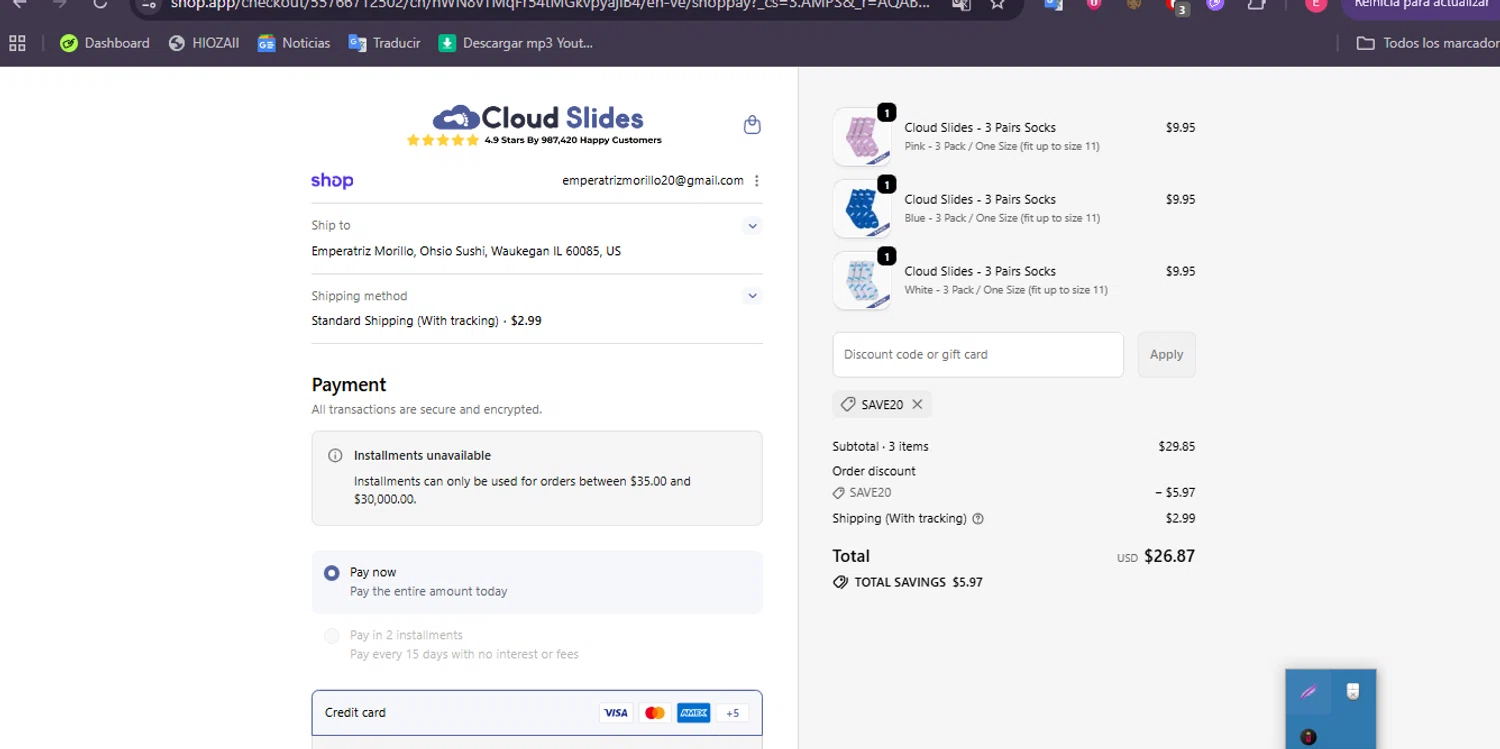Click the Apply discount button
1500x749 pixels.
tap(1166, 355)
